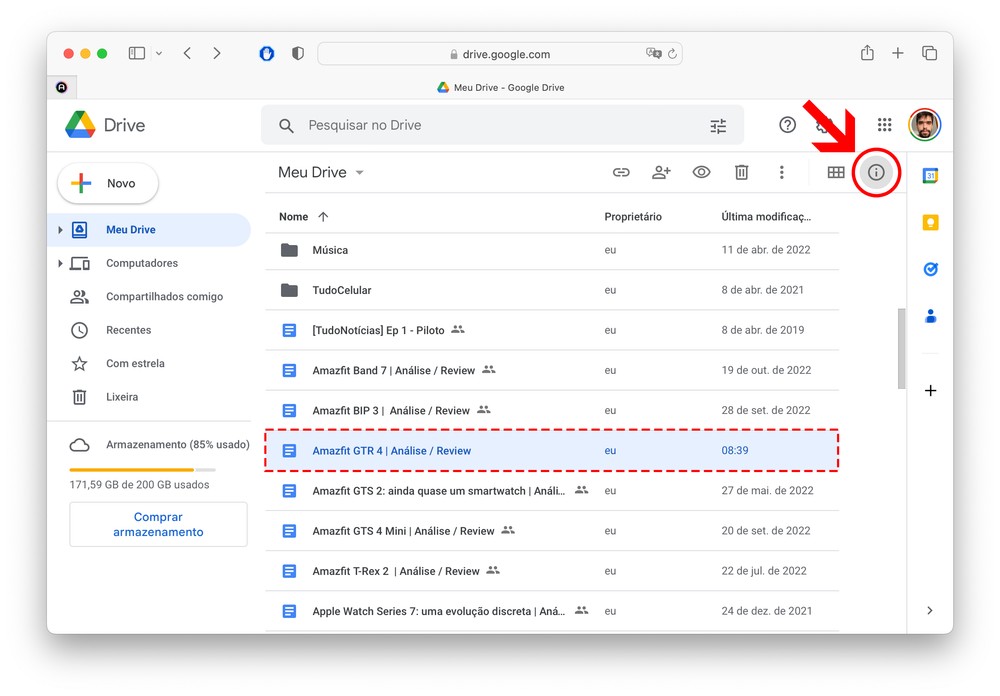
Task: Select the Amazfit GTS 2 document
Action: coord(552,491)
